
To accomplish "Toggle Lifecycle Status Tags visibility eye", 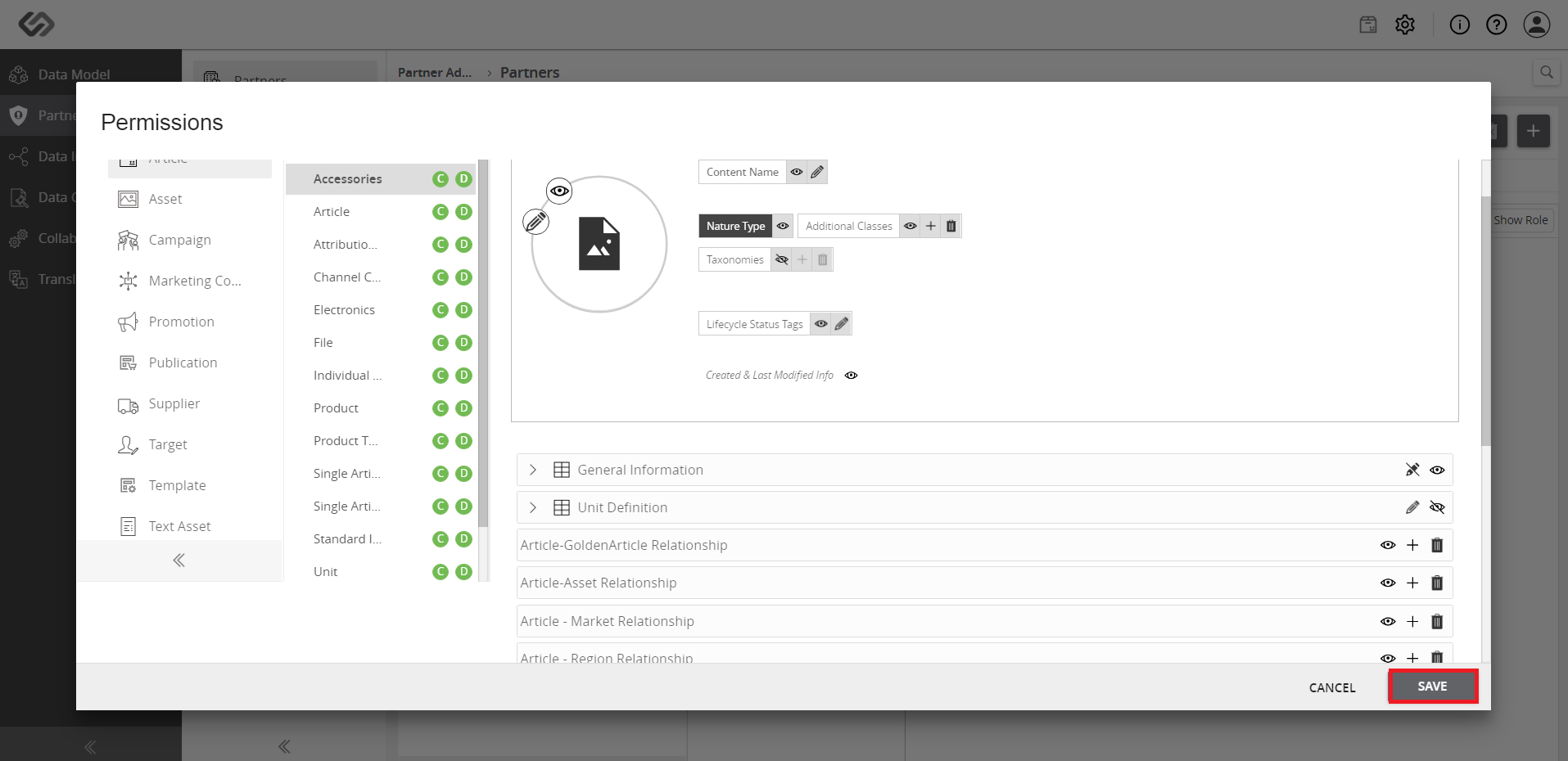I will (x=821, y=324).
